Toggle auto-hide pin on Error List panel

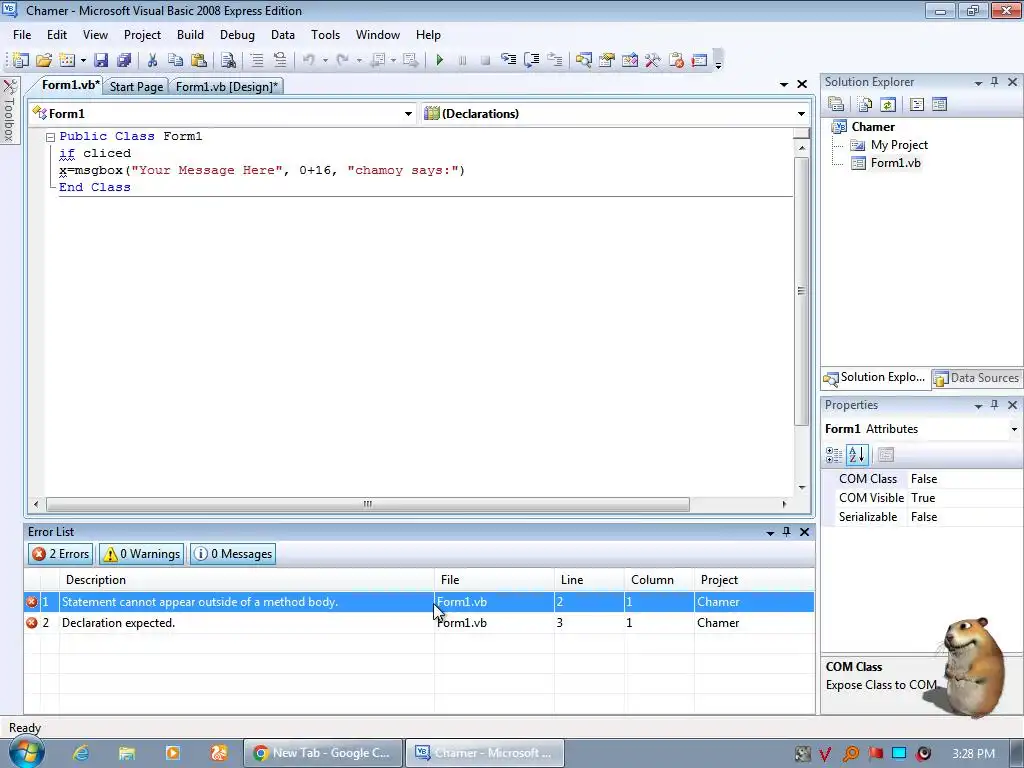click(786, 532)
